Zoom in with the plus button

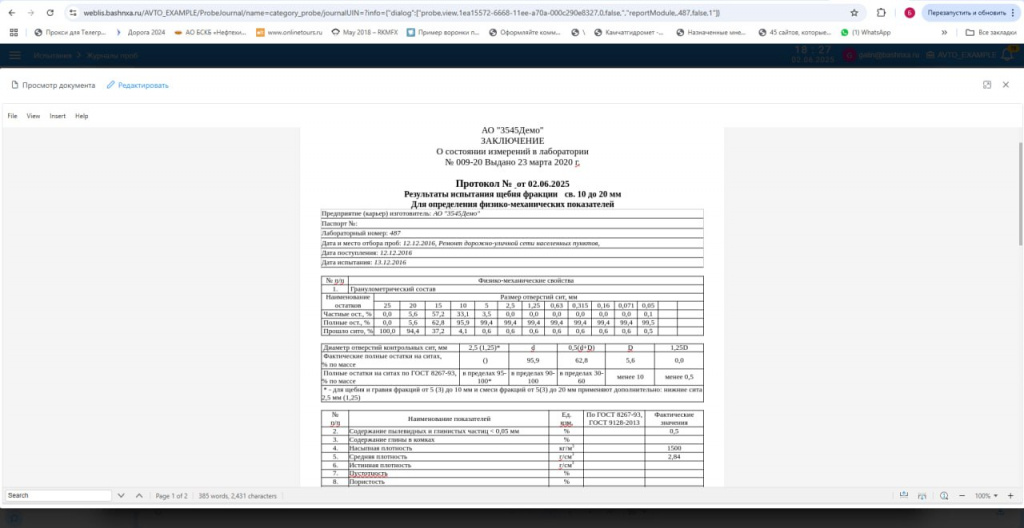pyautogui.click(x=1010, y=495)
